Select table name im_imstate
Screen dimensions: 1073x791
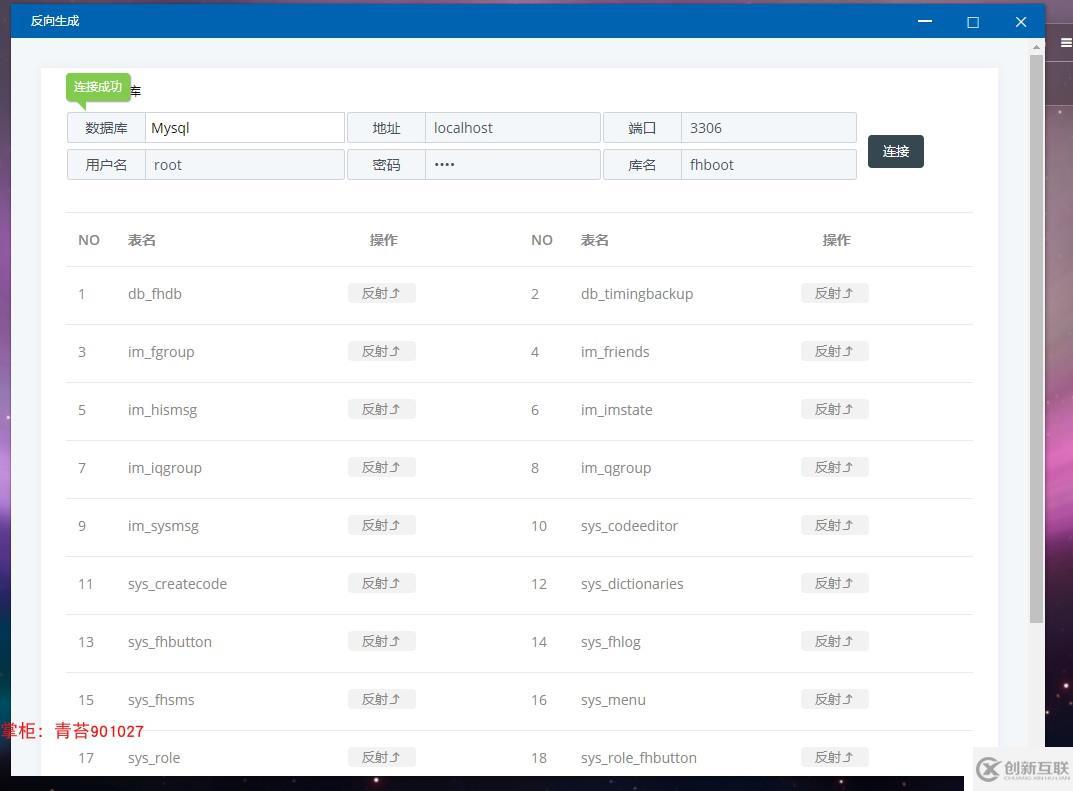[x=617, y=410]
